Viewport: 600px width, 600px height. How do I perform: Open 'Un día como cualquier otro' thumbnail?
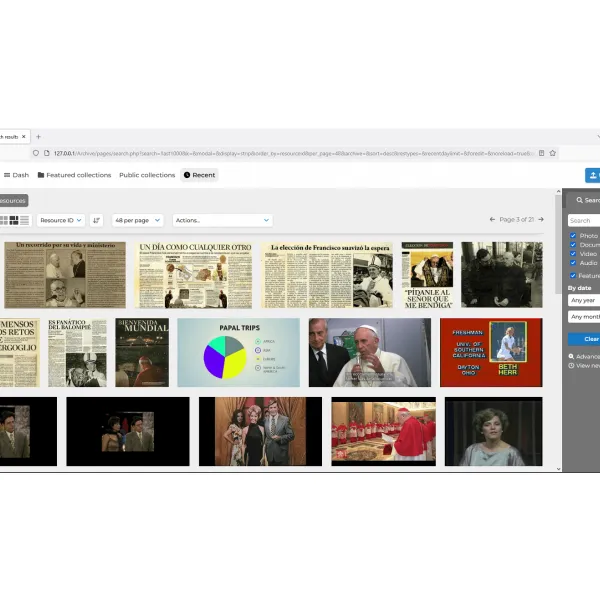(193, 275)
